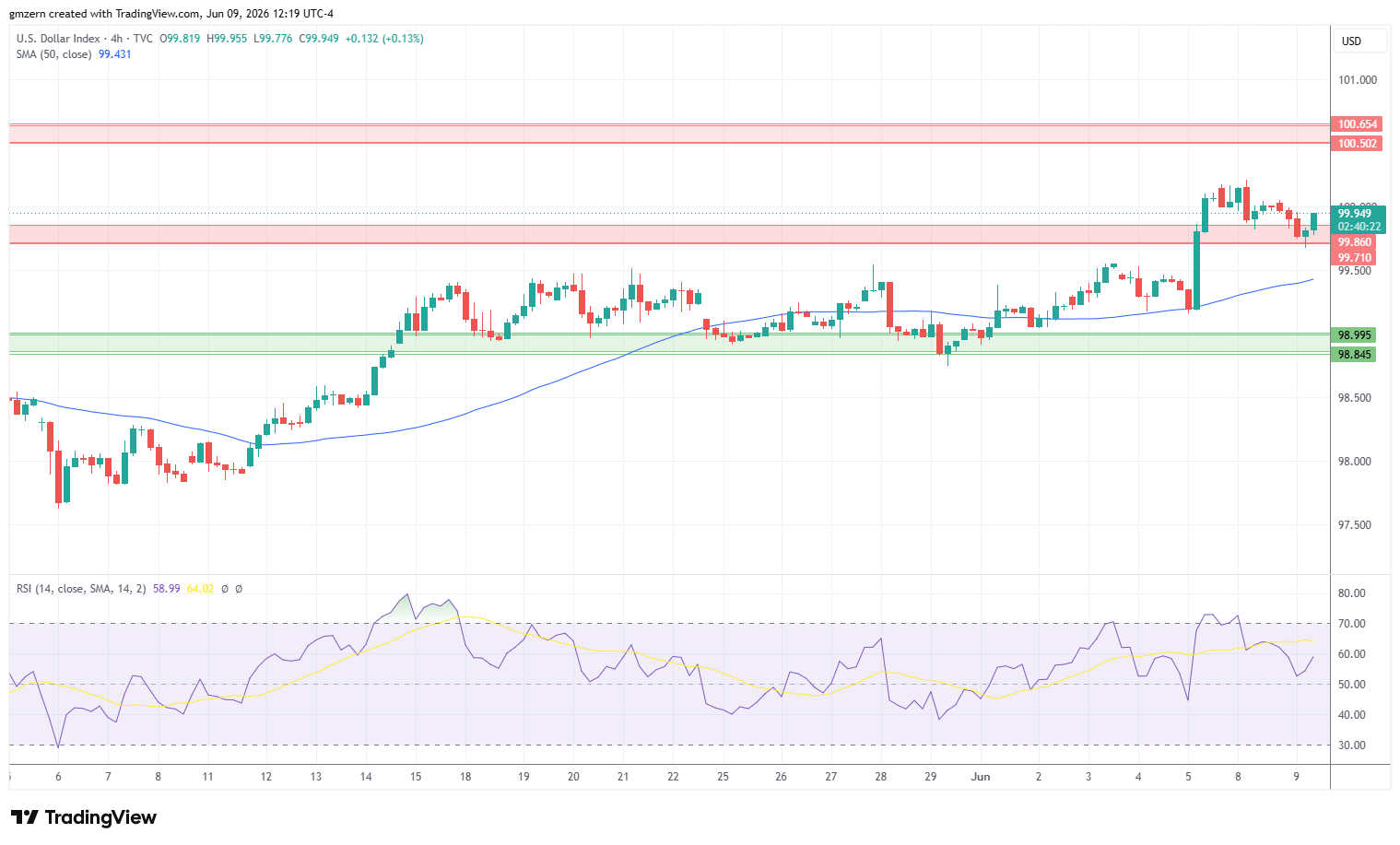Click the SMA (50, close) indicator label
The height and width of the screenshot is (845, 1400).
tap(53, 54)
